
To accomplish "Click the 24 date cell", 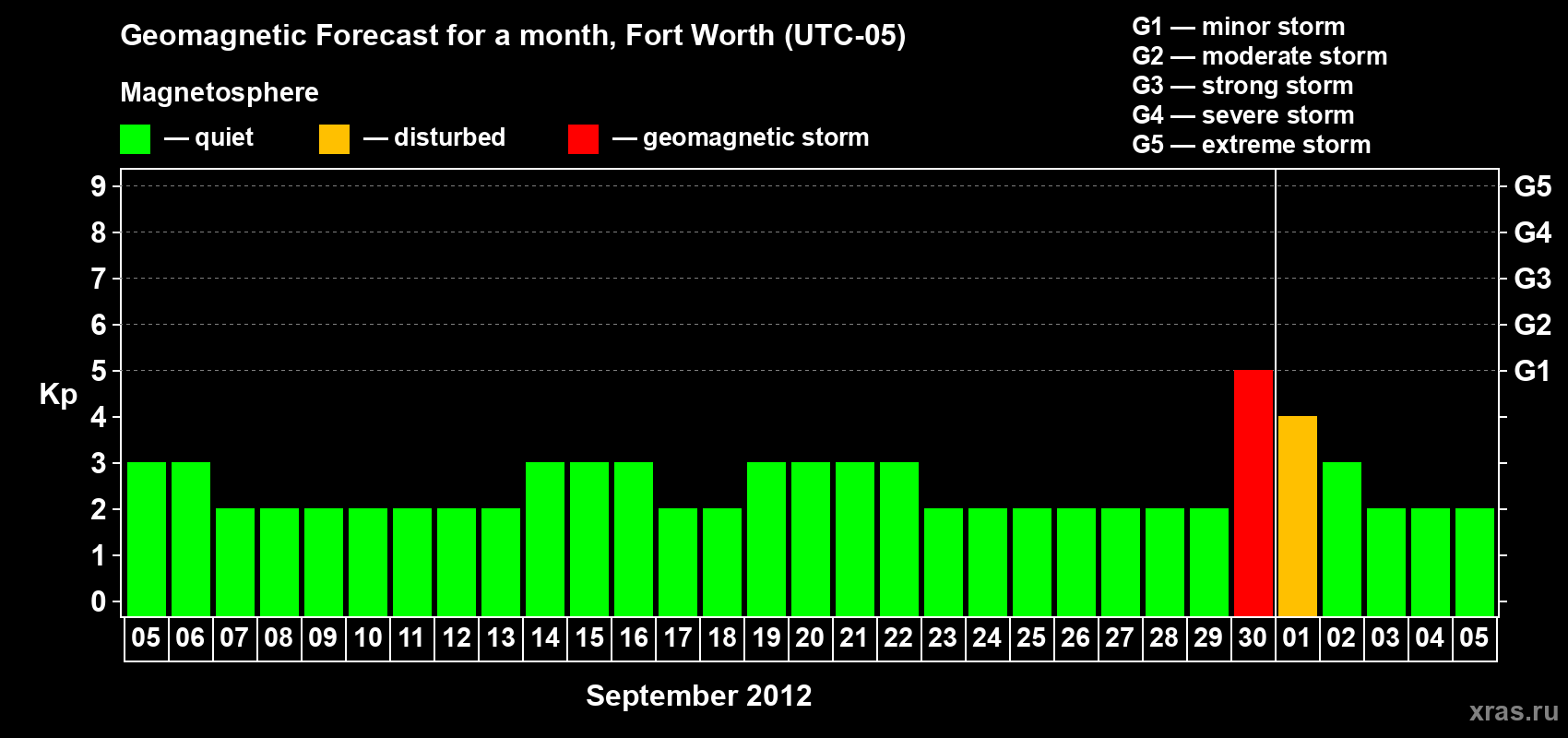I will pyautogui.click(x=987, y=638).
